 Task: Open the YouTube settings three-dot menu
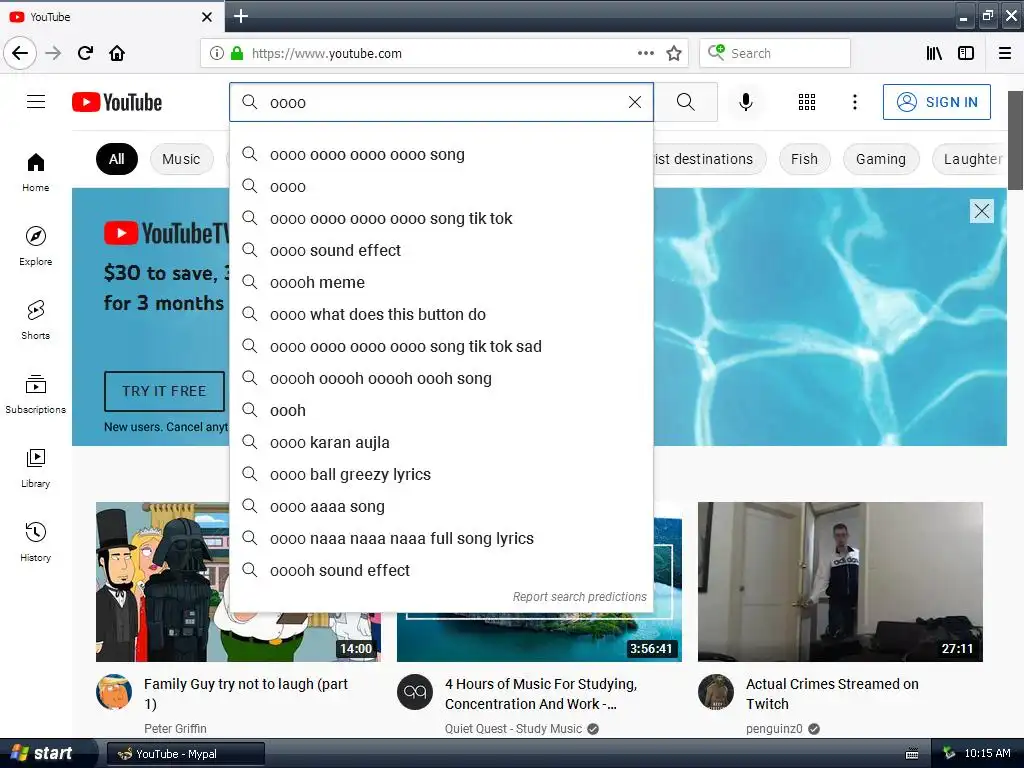854,102
